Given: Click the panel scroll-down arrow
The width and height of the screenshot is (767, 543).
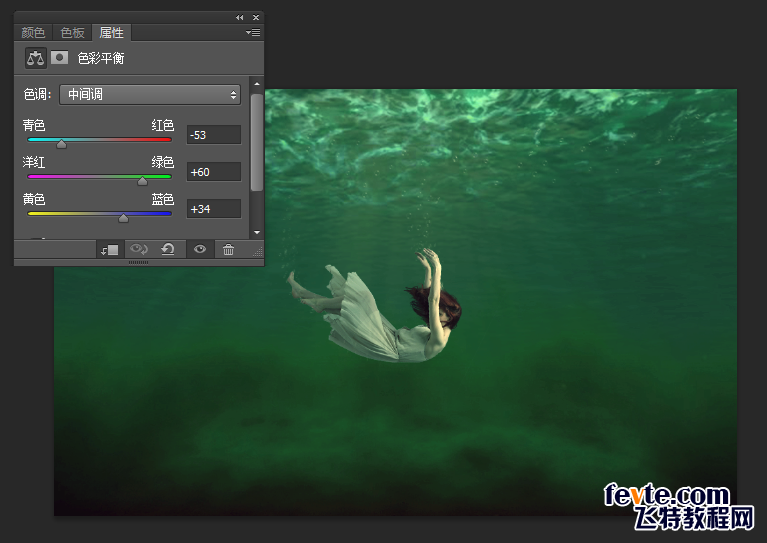Looking at the screenshot, I should coord(257,232).
